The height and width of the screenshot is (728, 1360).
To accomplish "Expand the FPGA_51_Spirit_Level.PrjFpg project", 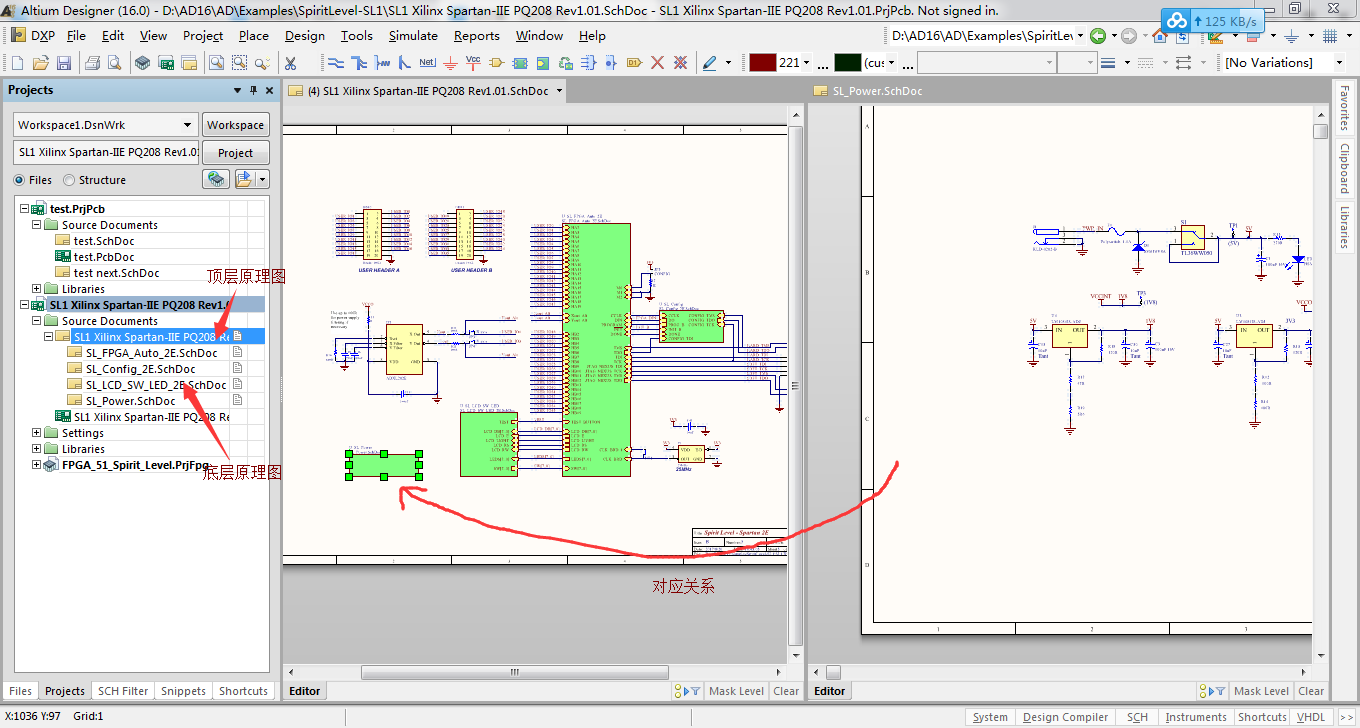I will pos(37,465).
